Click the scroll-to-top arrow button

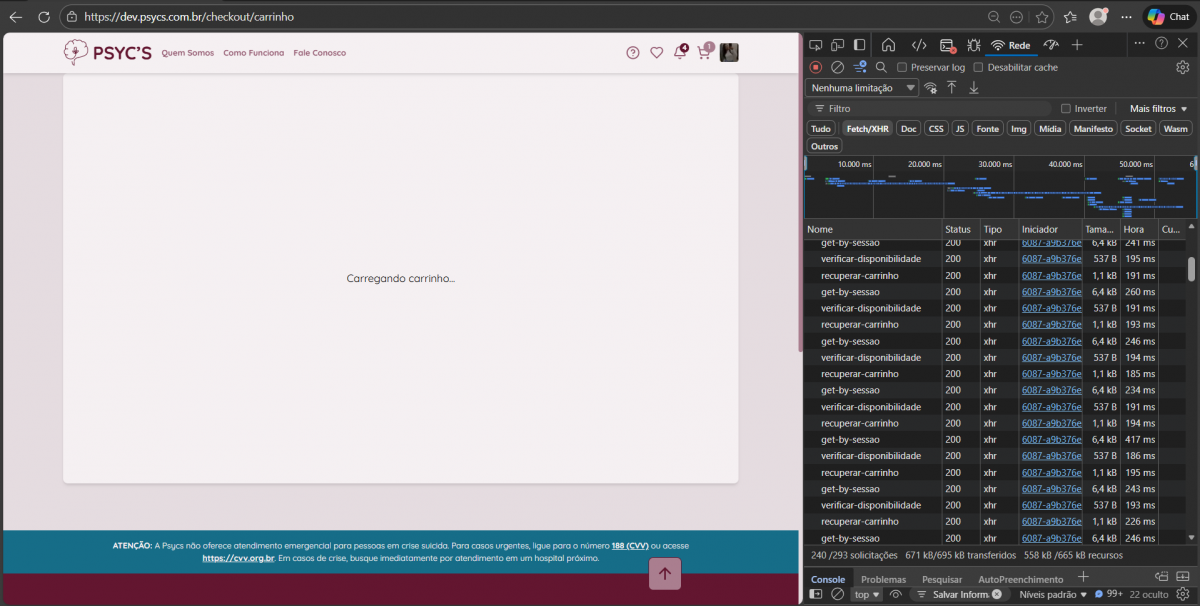point(665,573)
